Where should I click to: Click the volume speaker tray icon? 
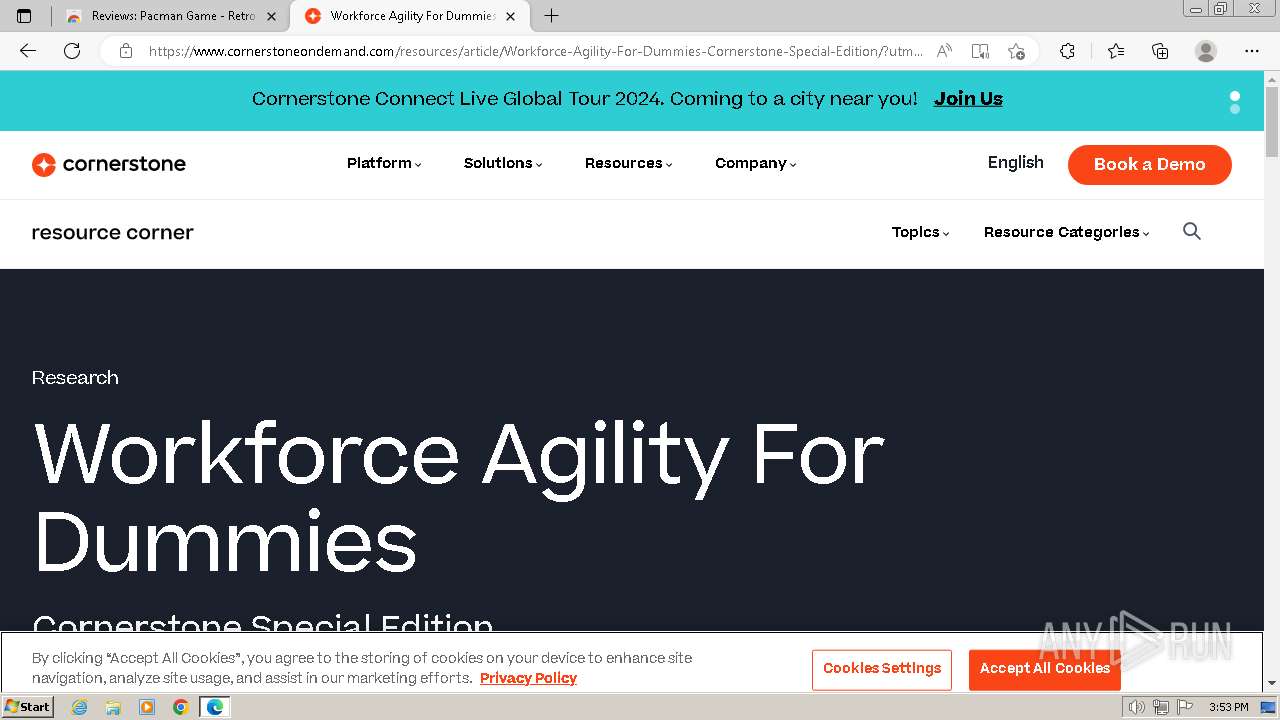click(1136, 707)
